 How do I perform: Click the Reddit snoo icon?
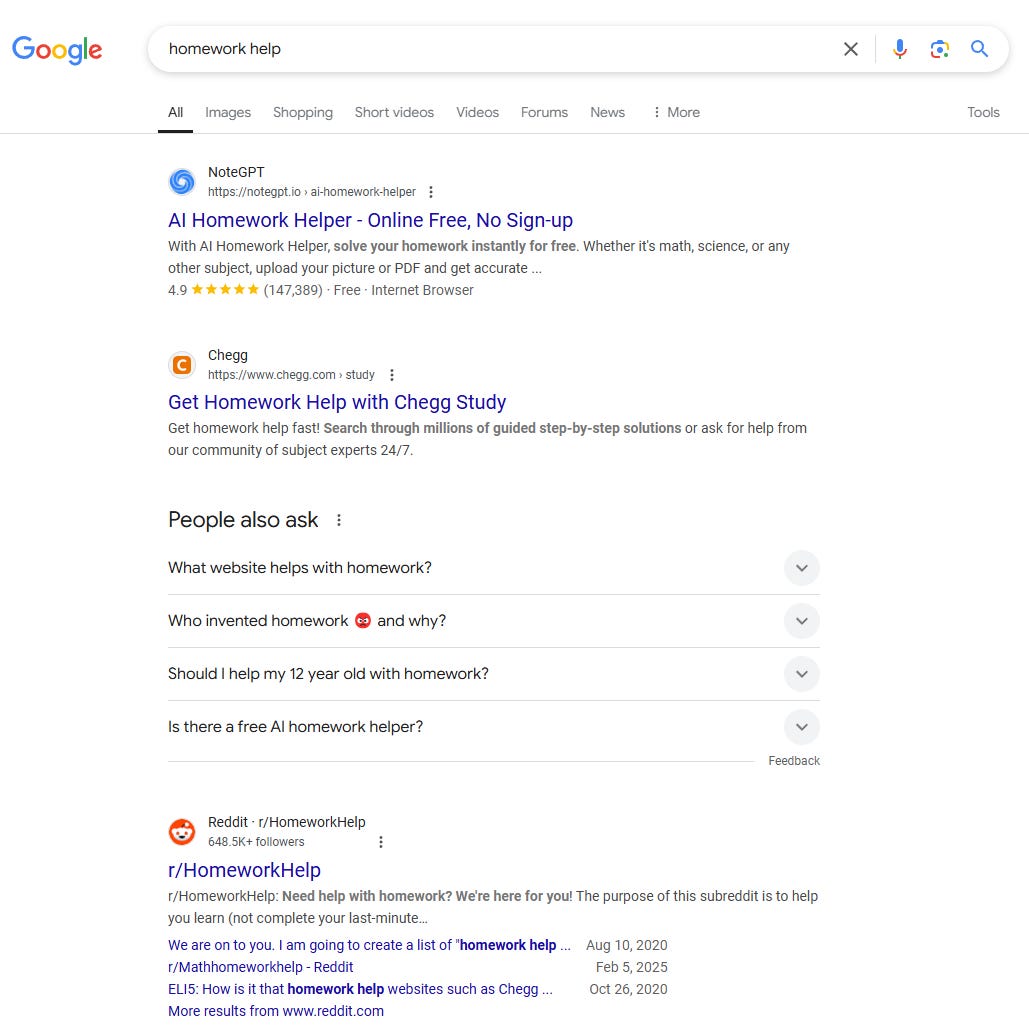pos(182,831)
